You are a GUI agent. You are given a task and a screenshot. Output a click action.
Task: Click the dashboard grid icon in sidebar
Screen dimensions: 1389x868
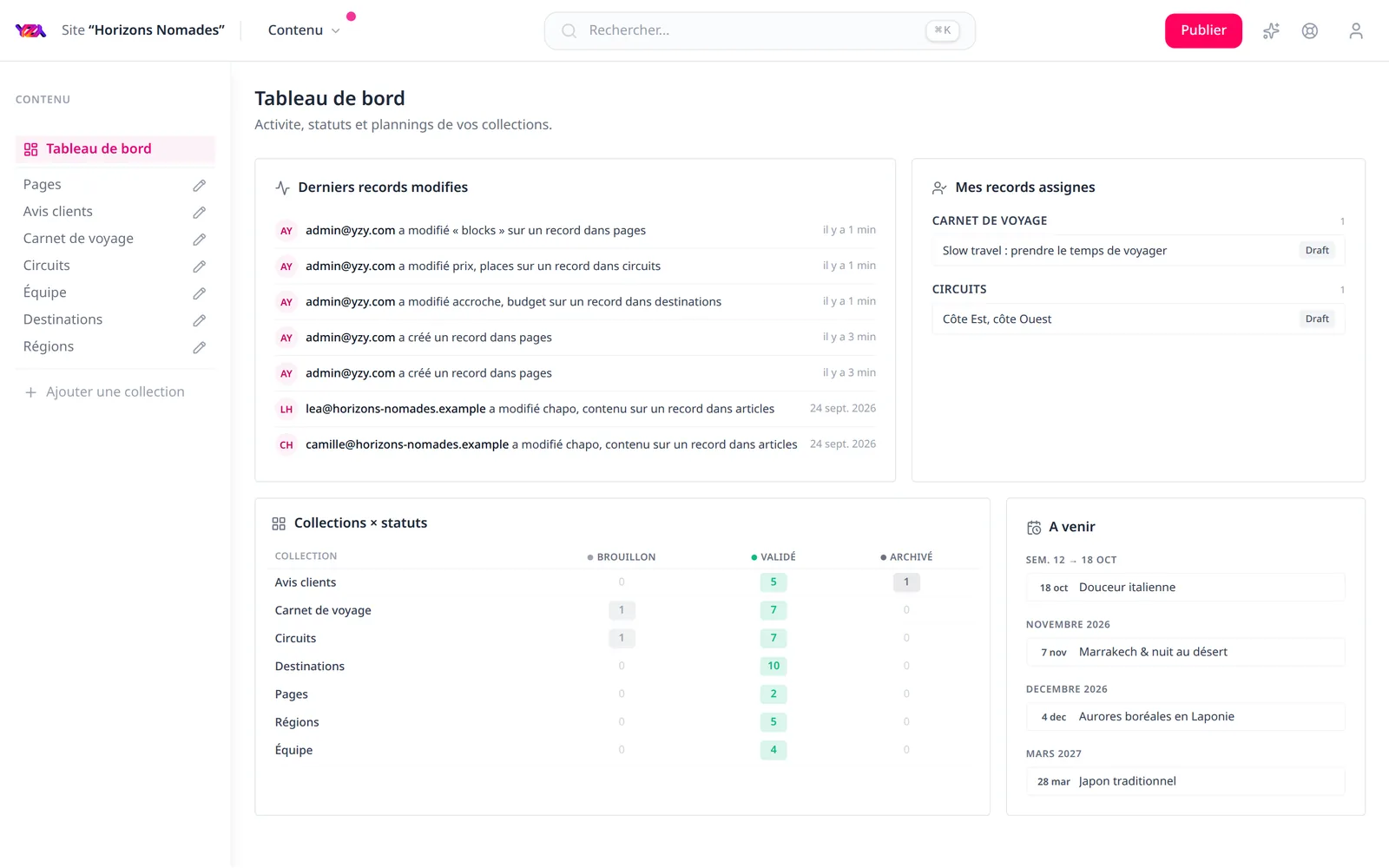tap(31, 149)
